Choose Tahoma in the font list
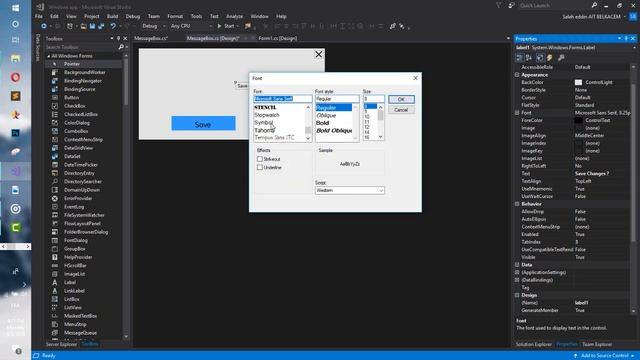 (x=264, y=131)
